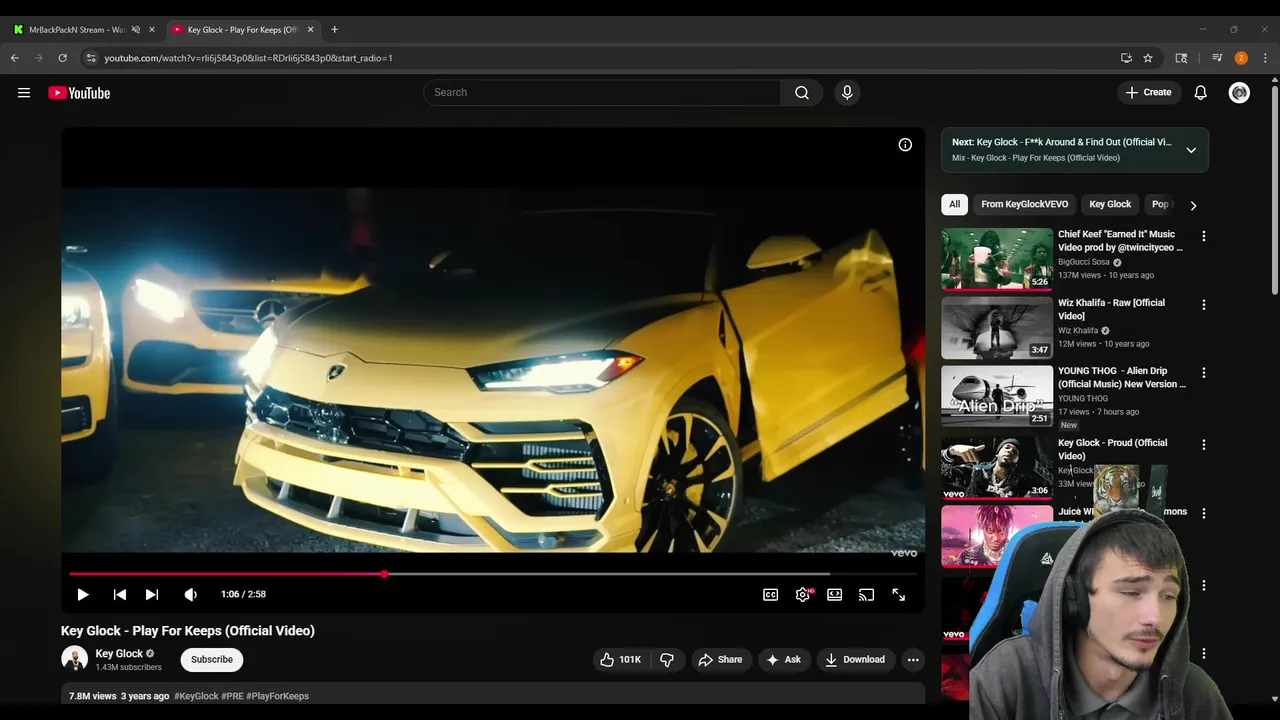
Task: Skip to the next video
Action: click(x=152, y=594)
